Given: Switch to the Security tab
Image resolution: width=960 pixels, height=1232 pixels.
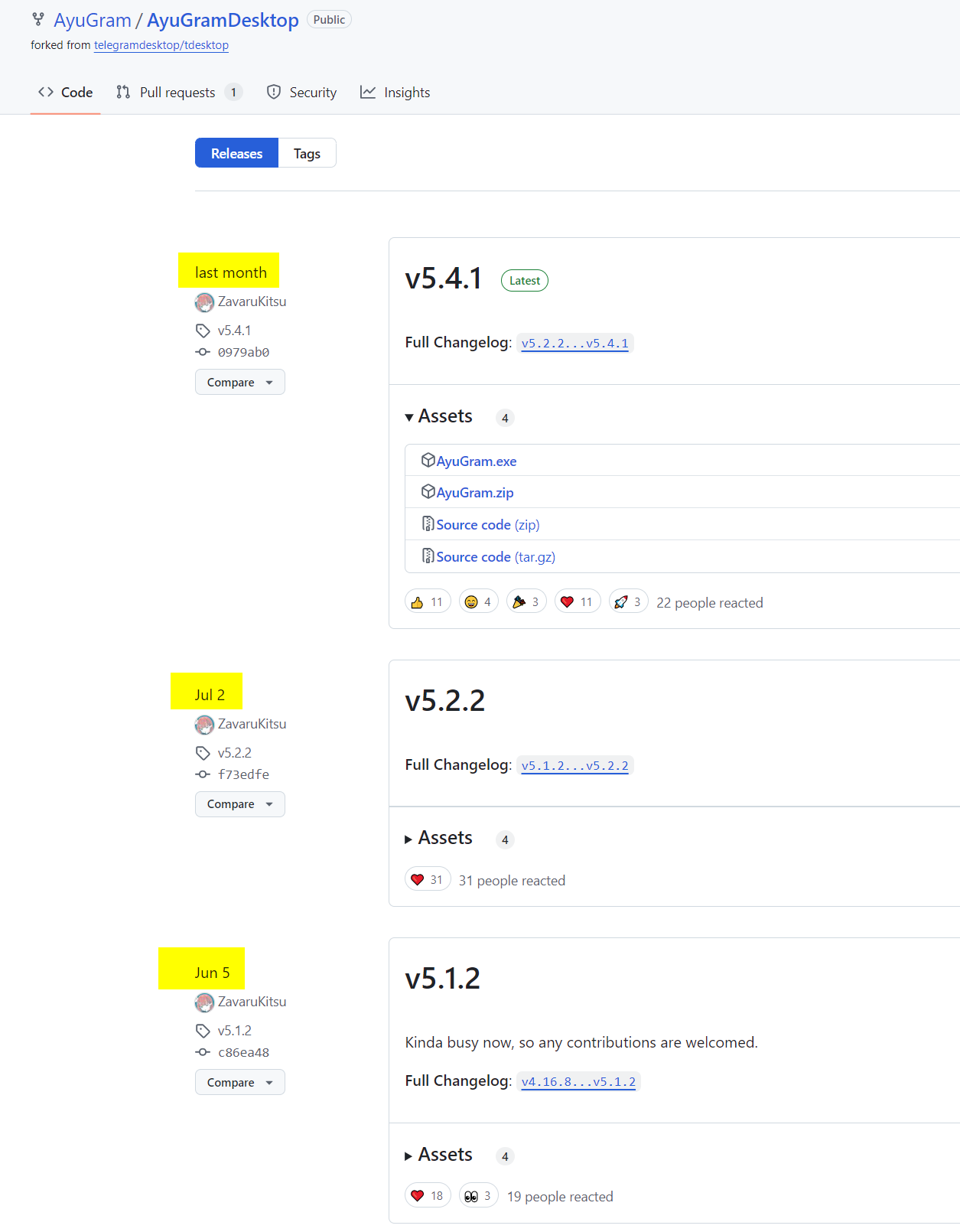Looking at the screenshot, I should click(301, 93).
